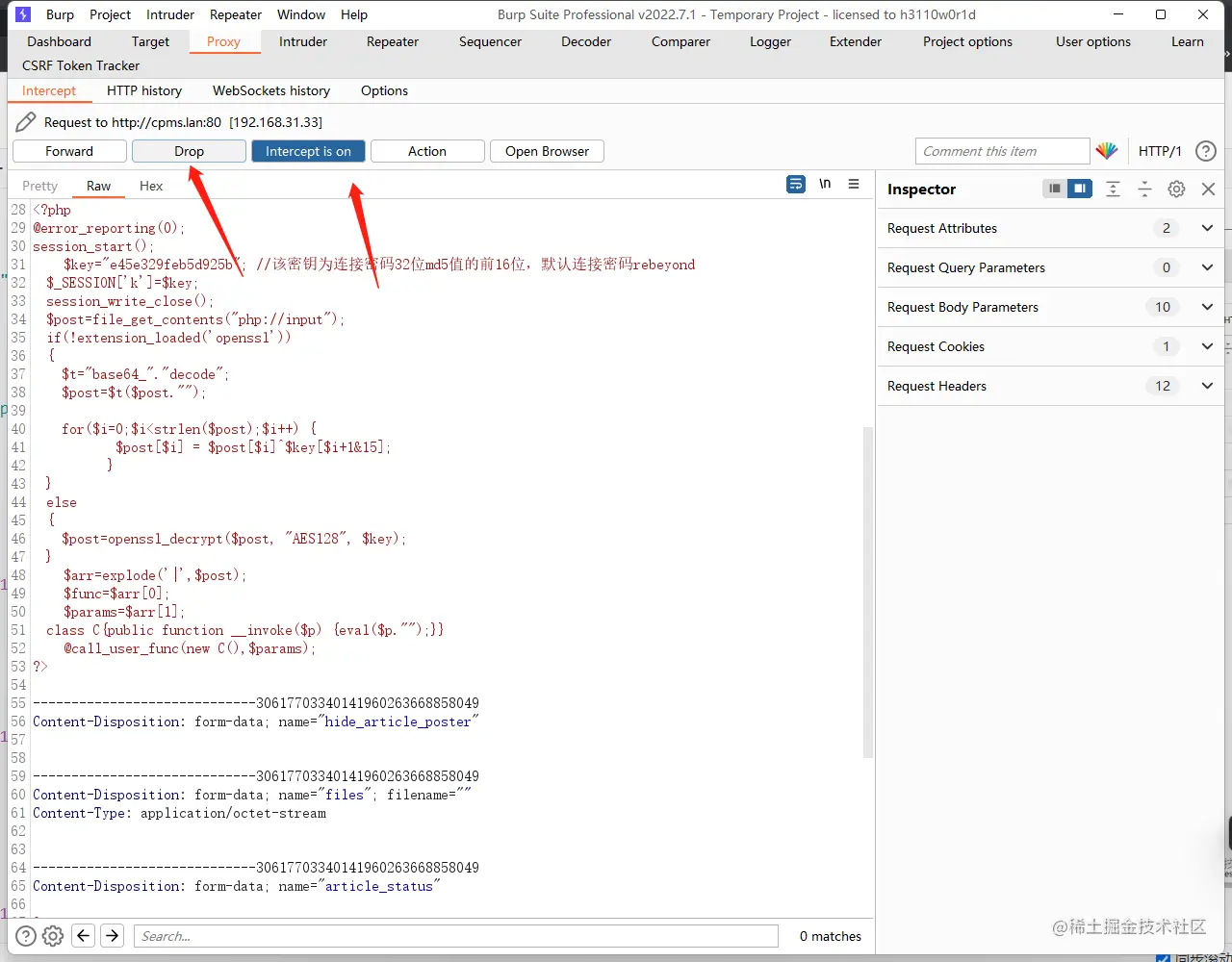Image resolution: width=1232 pixels, height=962 pixels.
Task: Open search settings gear icon
Action: tap(54, 936)
